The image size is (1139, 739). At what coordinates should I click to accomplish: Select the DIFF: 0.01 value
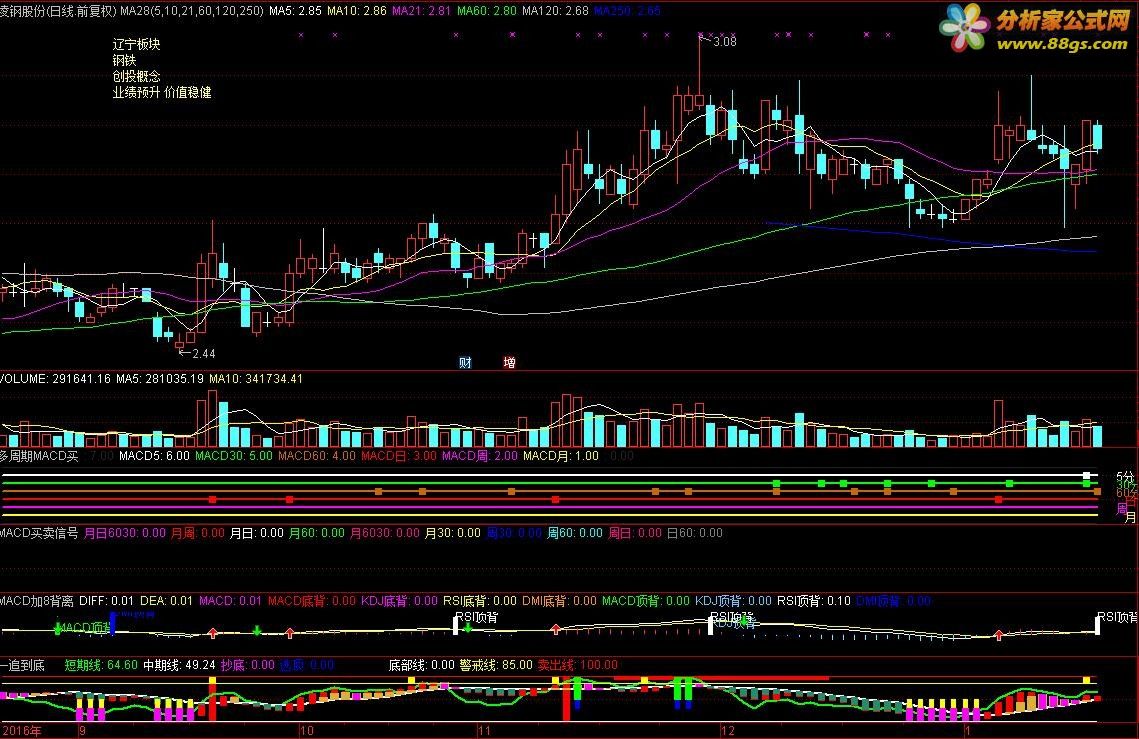107,601
